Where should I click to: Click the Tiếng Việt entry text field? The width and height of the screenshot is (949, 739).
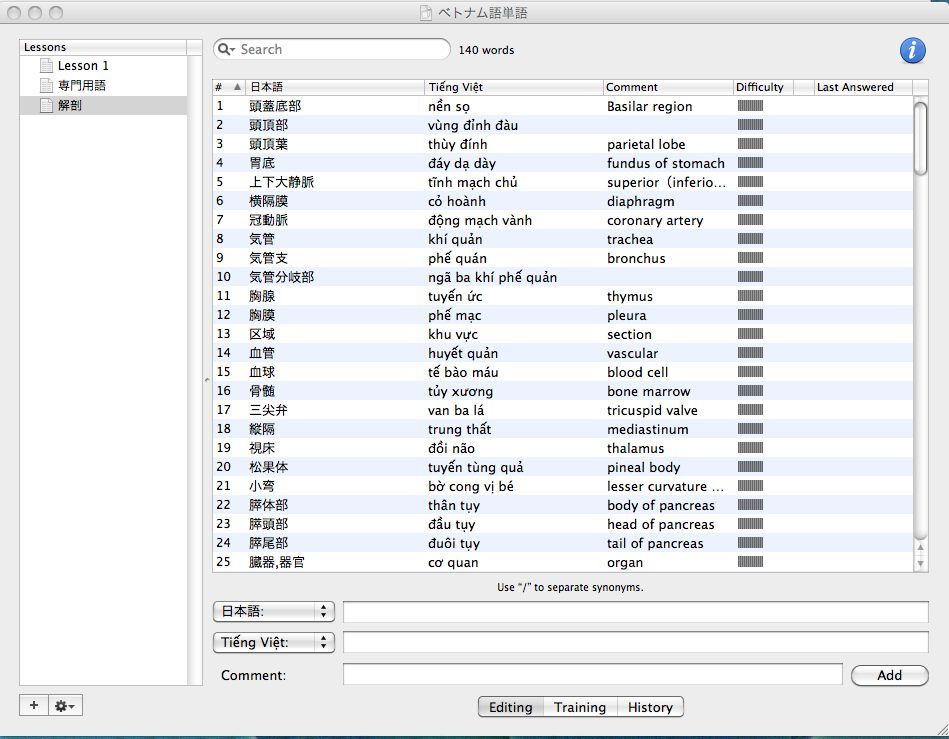click(635, 642)
